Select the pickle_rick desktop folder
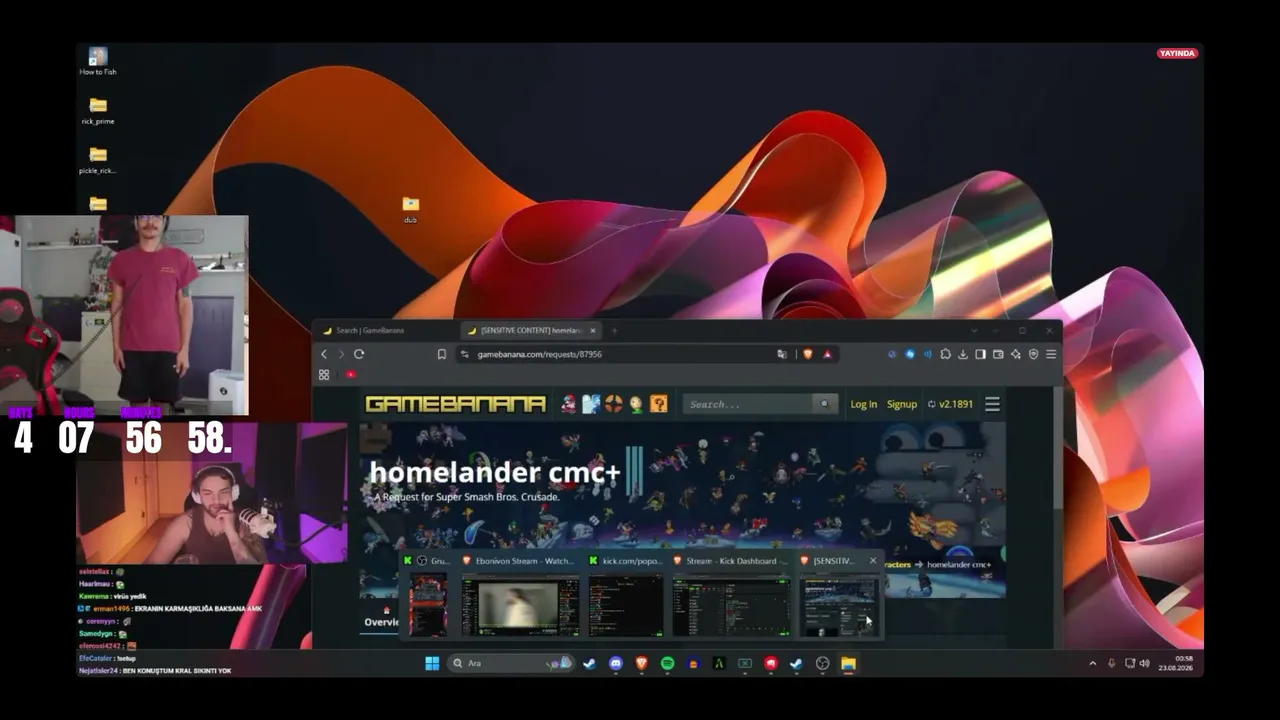Screen dimensions: 1280x720 pos(98,160)
